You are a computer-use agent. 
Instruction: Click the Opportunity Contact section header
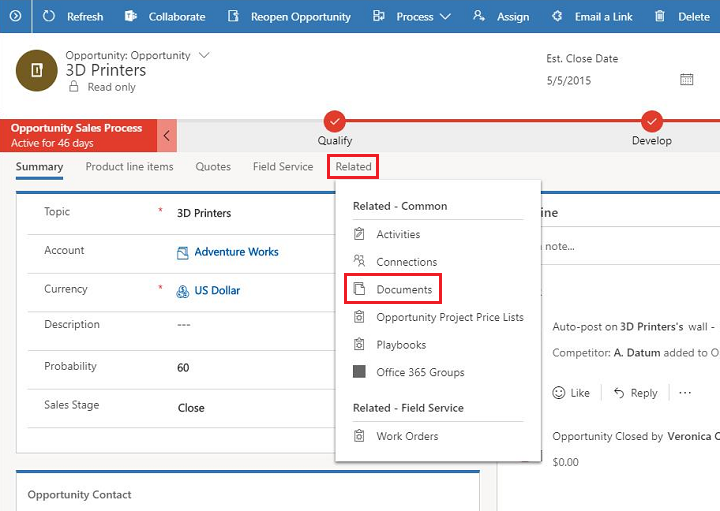[79, 495]
